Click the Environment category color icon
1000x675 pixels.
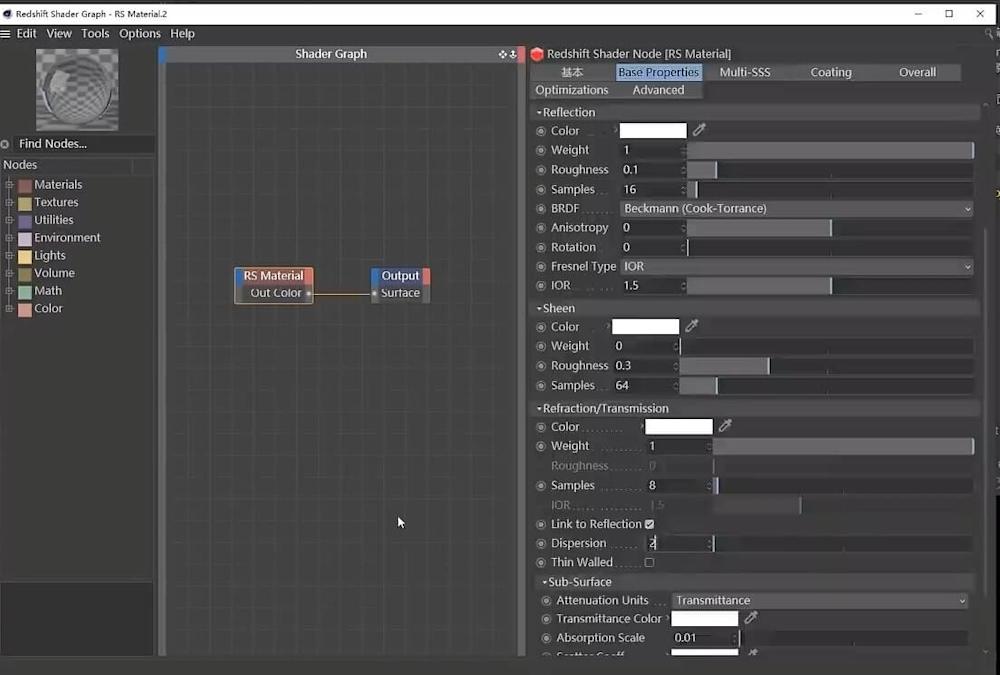25,239
